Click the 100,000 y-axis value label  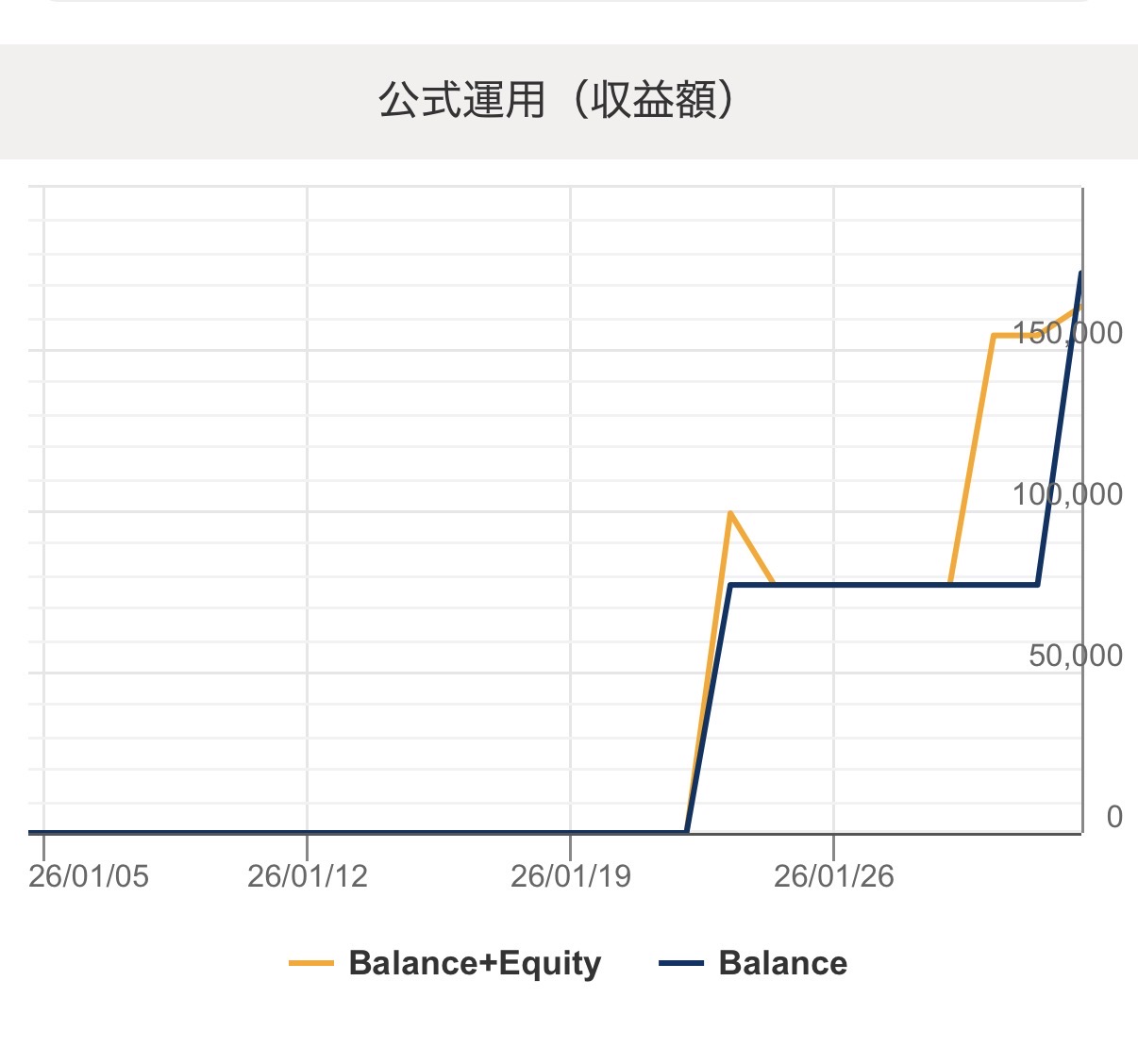tap(1067, 494)
